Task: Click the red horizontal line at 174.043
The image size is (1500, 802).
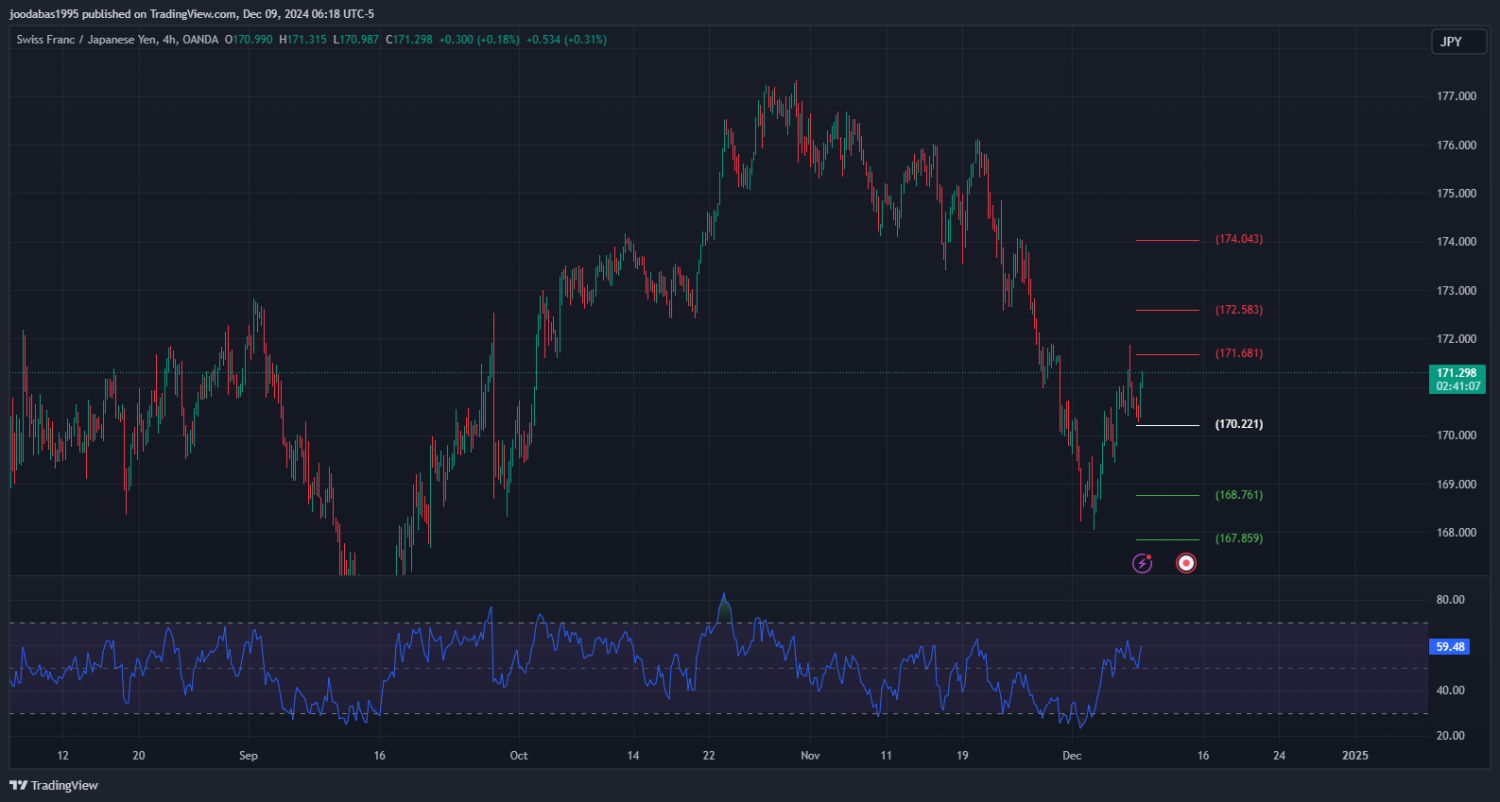Action: point(1168,240)
